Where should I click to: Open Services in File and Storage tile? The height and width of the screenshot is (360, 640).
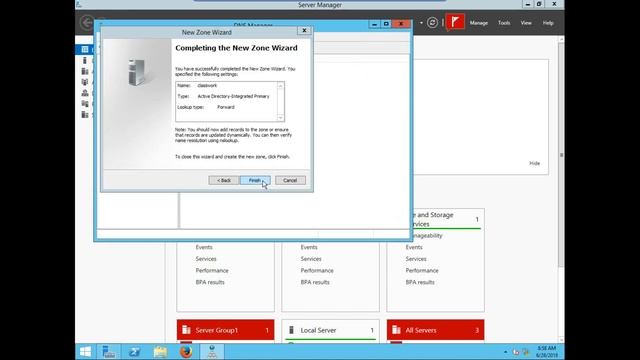pos(416,259)
